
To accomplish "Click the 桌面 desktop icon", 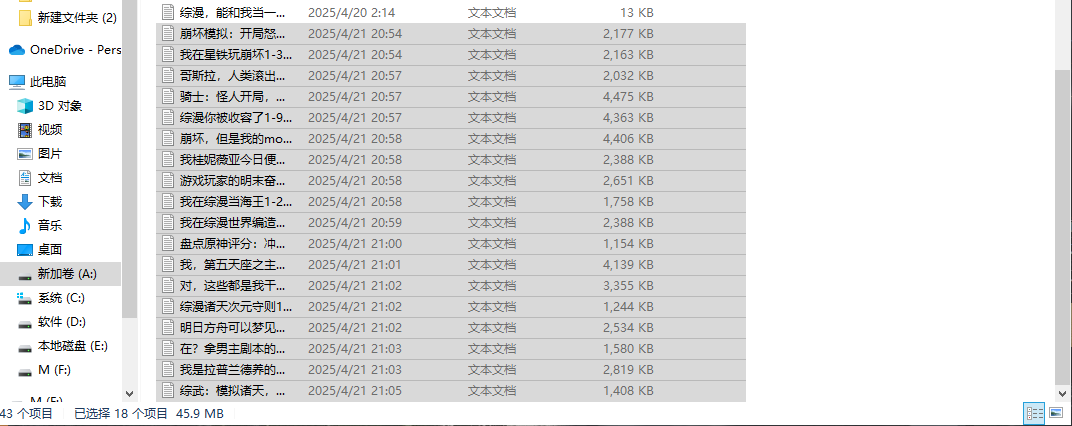I will 25,250.
